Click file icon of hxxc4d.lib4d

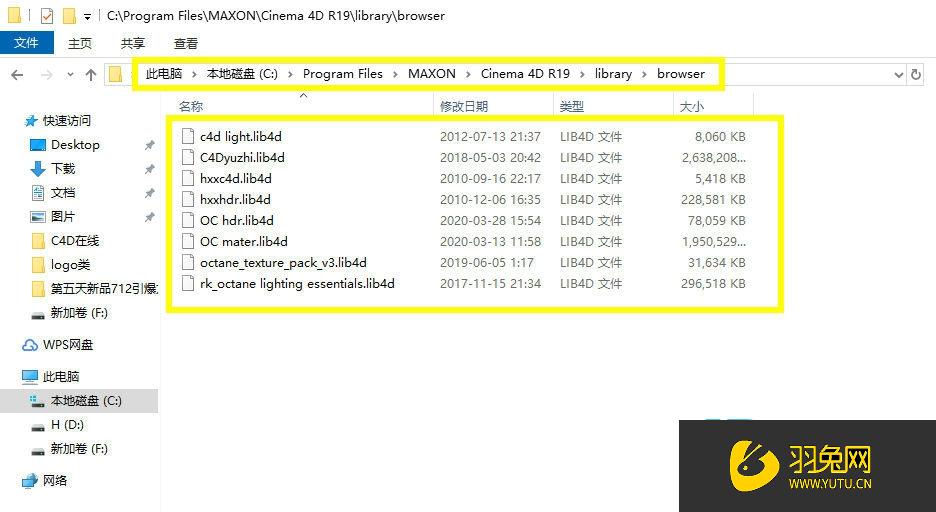(x=188, y=178)
